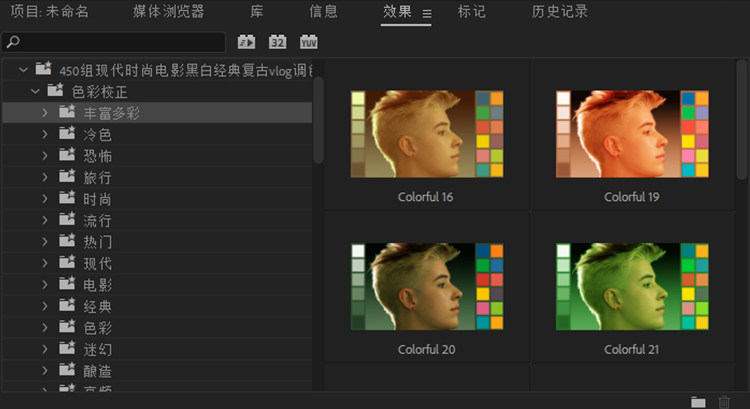Click the 经典 preset folder icon
Image resolution: width=750 pixels, height=409 pixels.
point(67,306)
